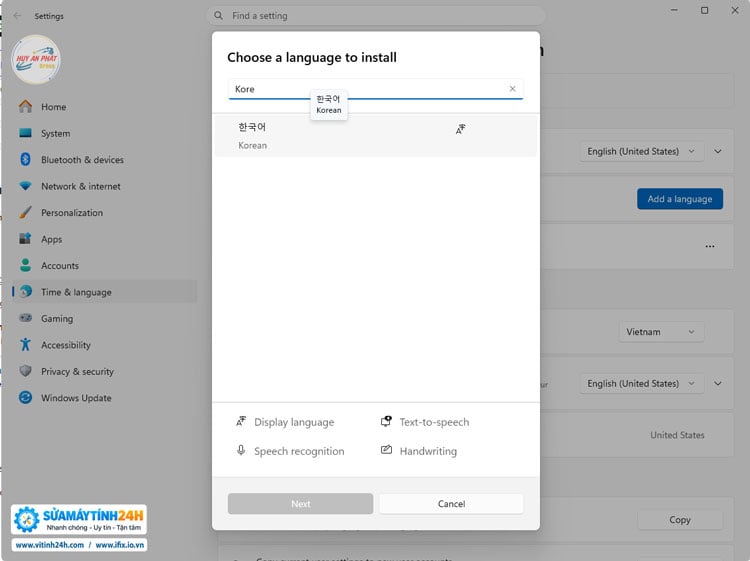Clear the language search text

pyautogui.click(x=512, y=89)
